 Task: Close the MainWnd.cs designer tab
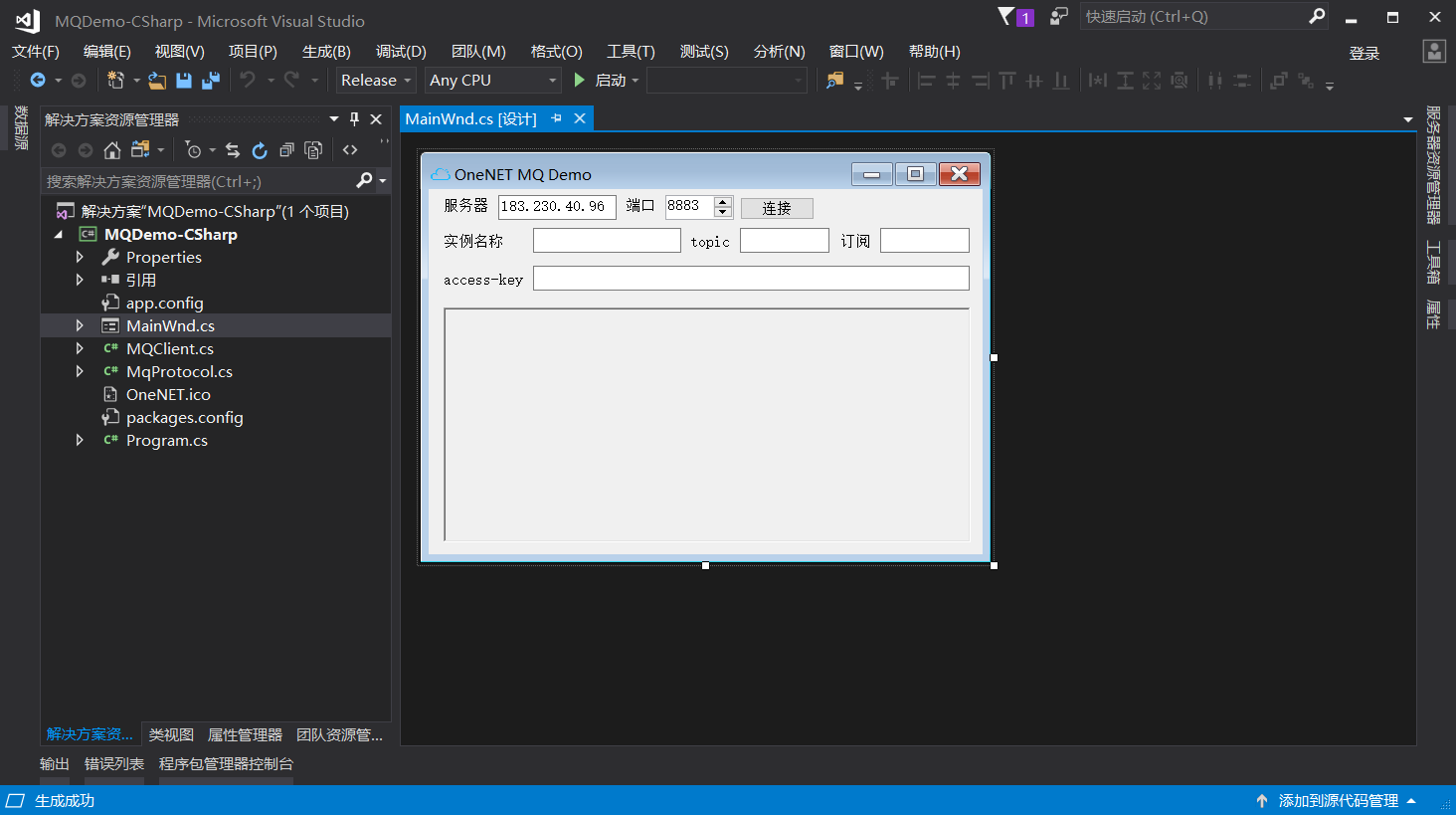tap(580, 118)
